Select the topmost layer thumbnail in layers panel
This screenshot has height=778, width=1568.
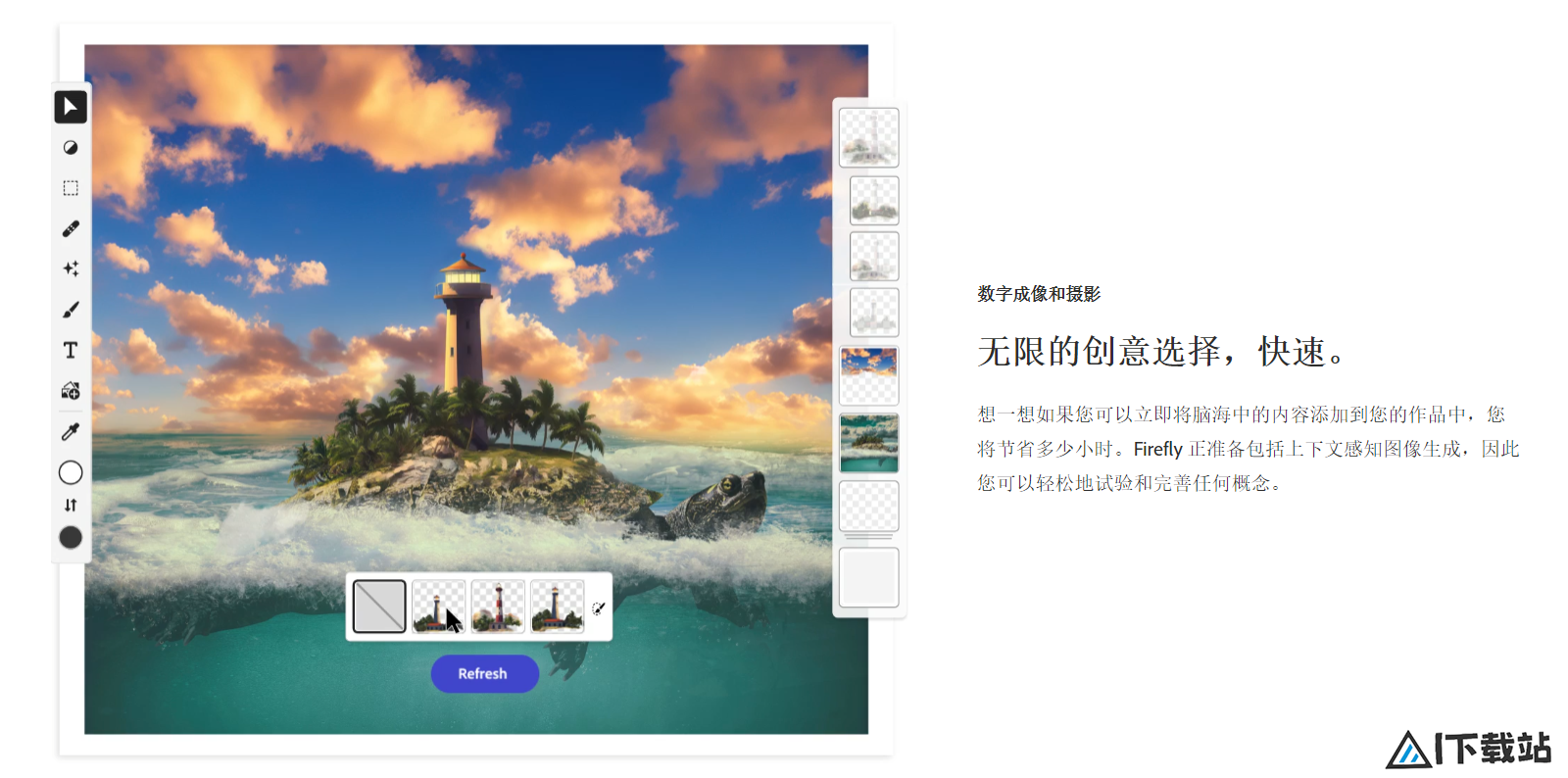click(869, 137)
